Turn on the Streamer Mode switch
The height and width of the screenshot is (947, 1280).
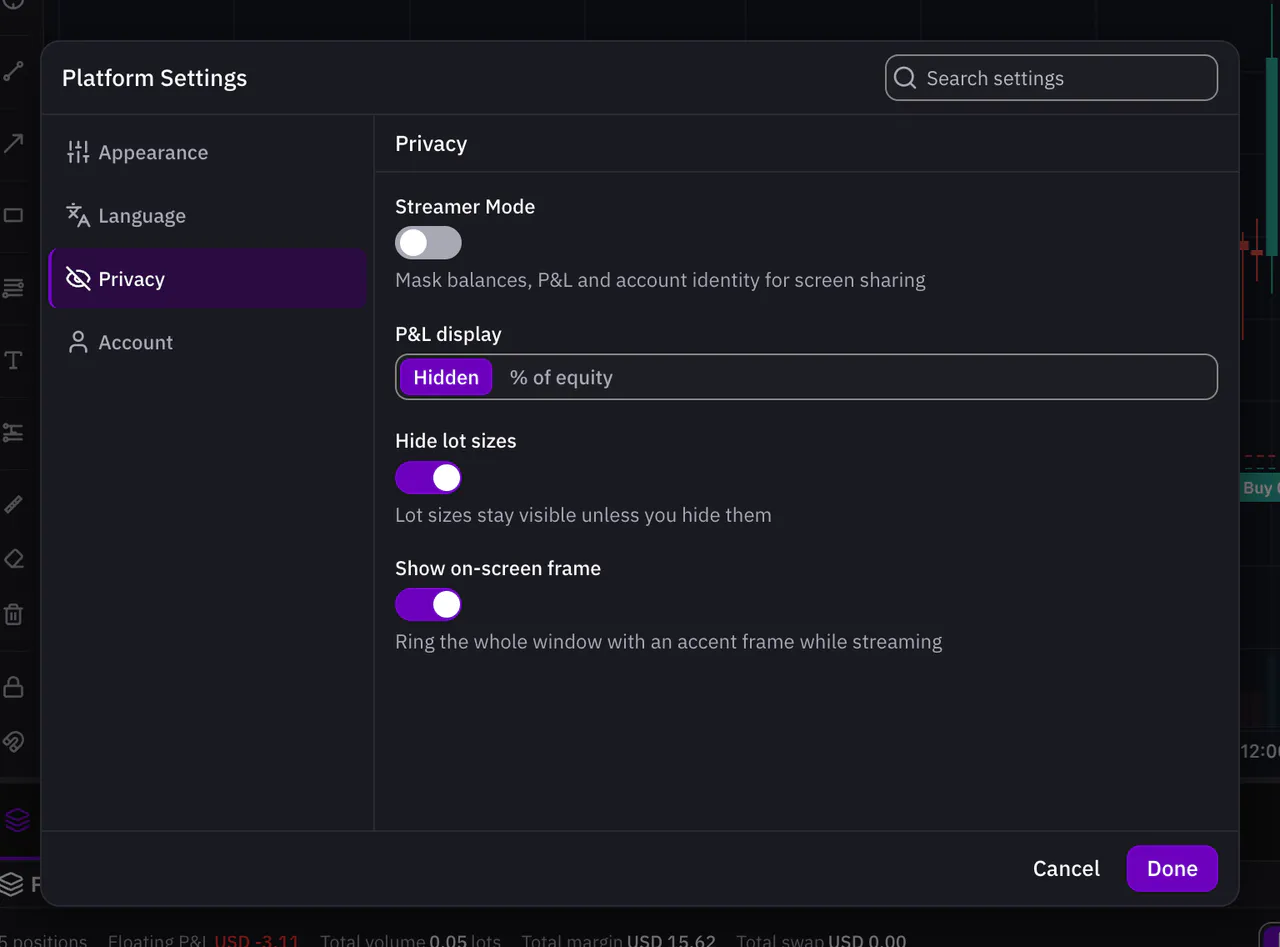(x=428, y=243)
